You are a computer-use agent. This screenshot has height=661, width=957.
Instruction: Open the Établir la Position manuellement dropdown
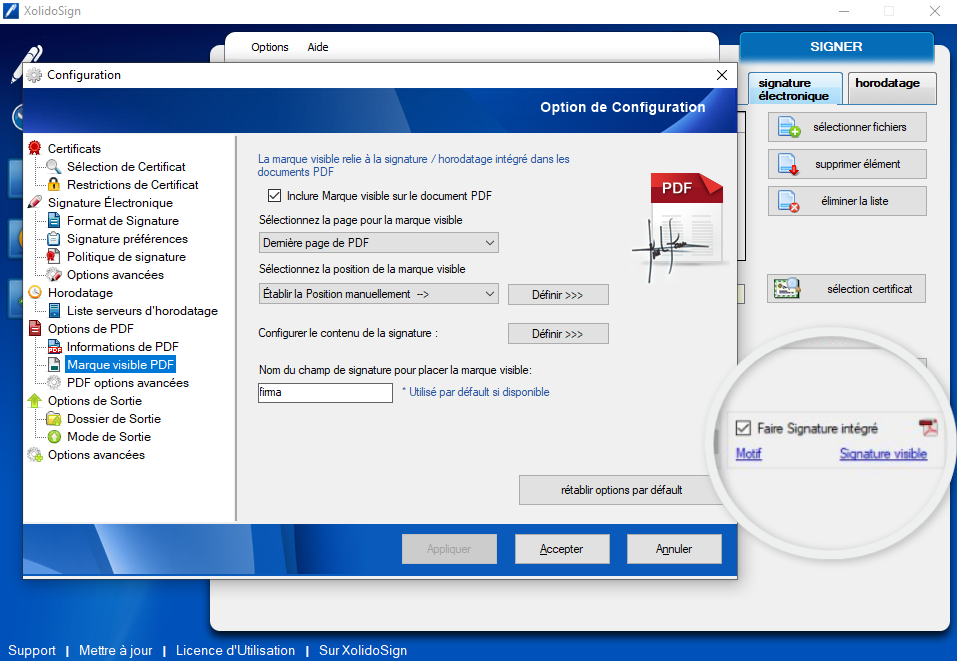[378, 294]
